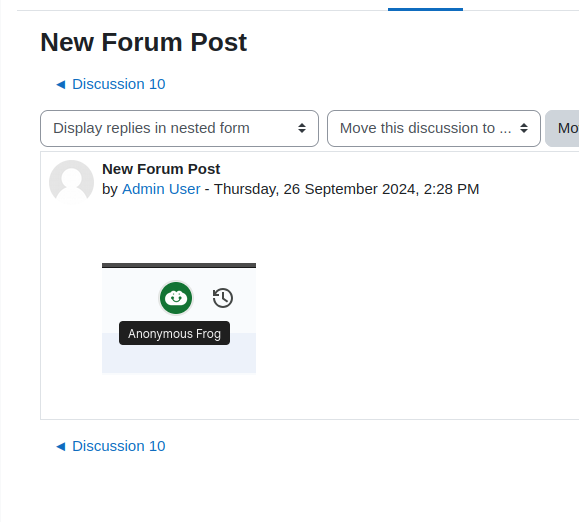The image size is (579, 522).
Task: Click the left arrow beside bottom Discussion 10
Action: click(61, 447)
